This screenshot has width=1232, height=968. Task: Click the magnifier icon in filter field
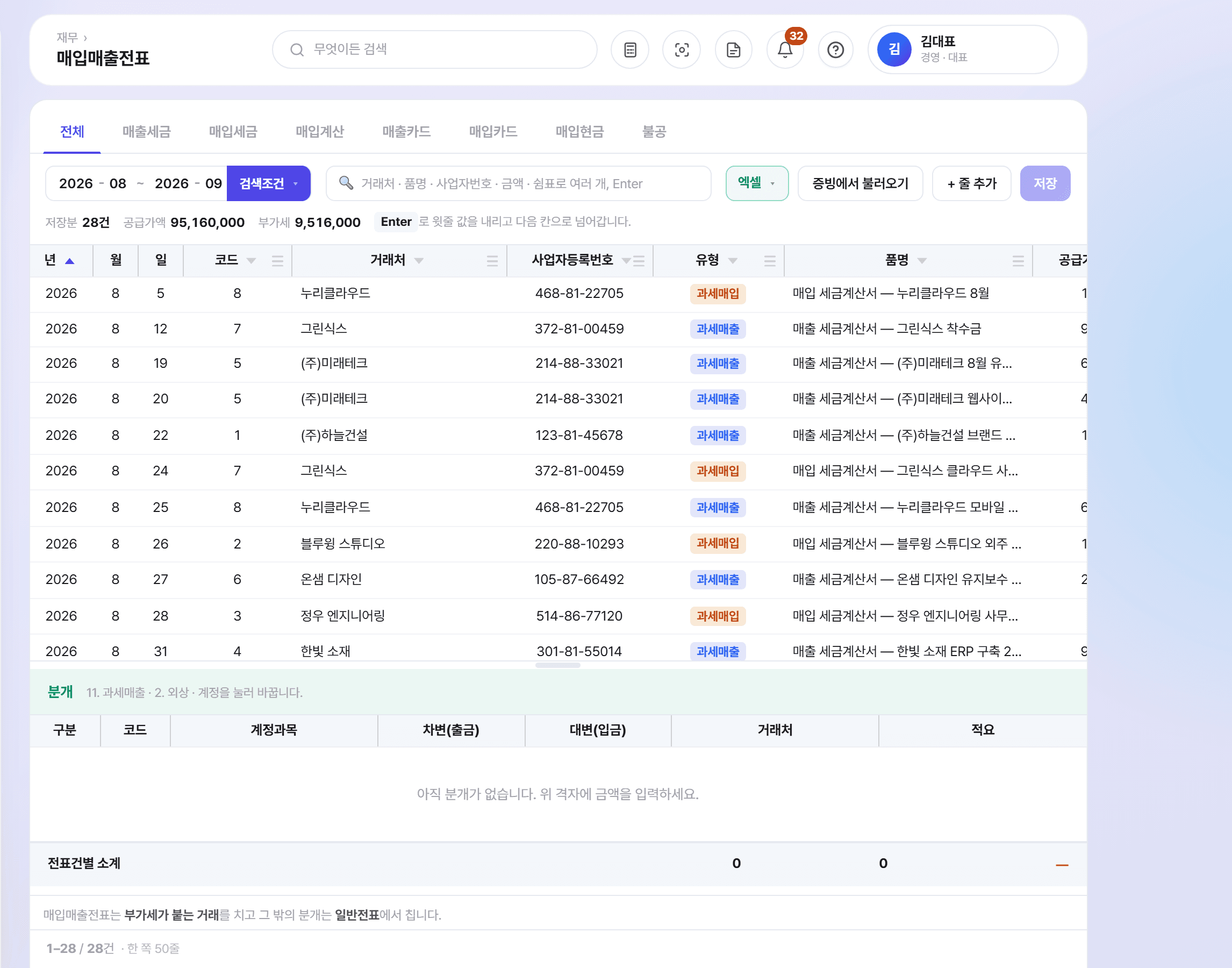(x=346, y=182)
